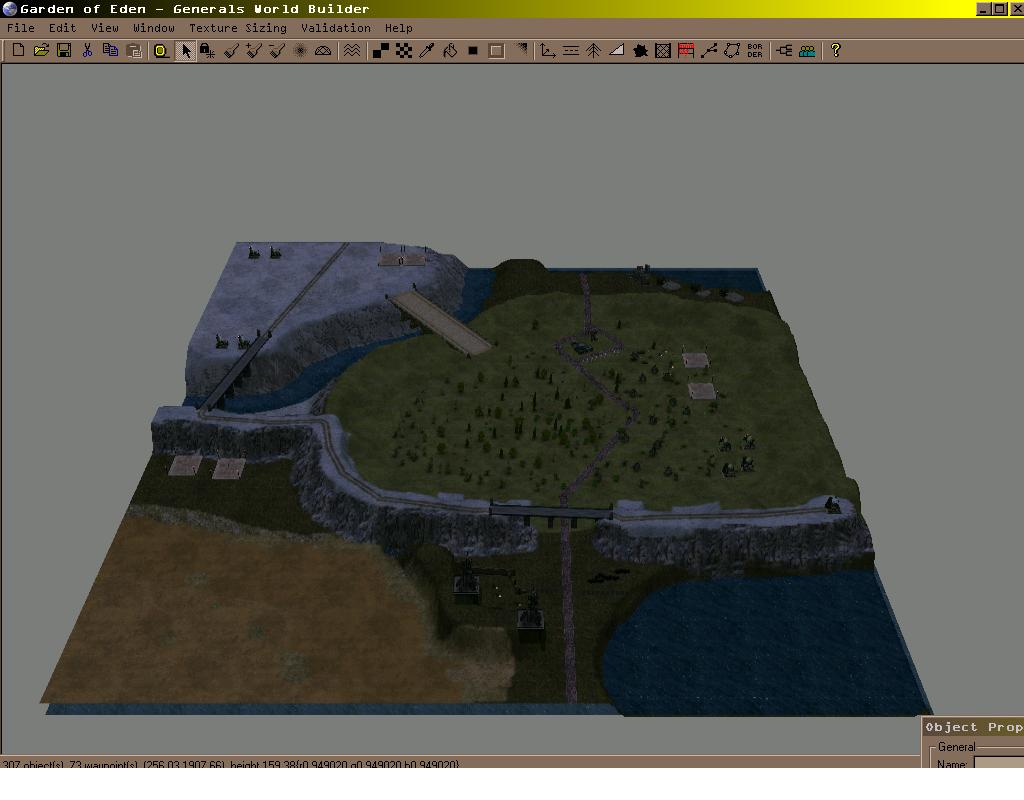Focus the Name field in Object Properties
The height and width of the screenshot is (800, 1024).
(x=999, y=763)
